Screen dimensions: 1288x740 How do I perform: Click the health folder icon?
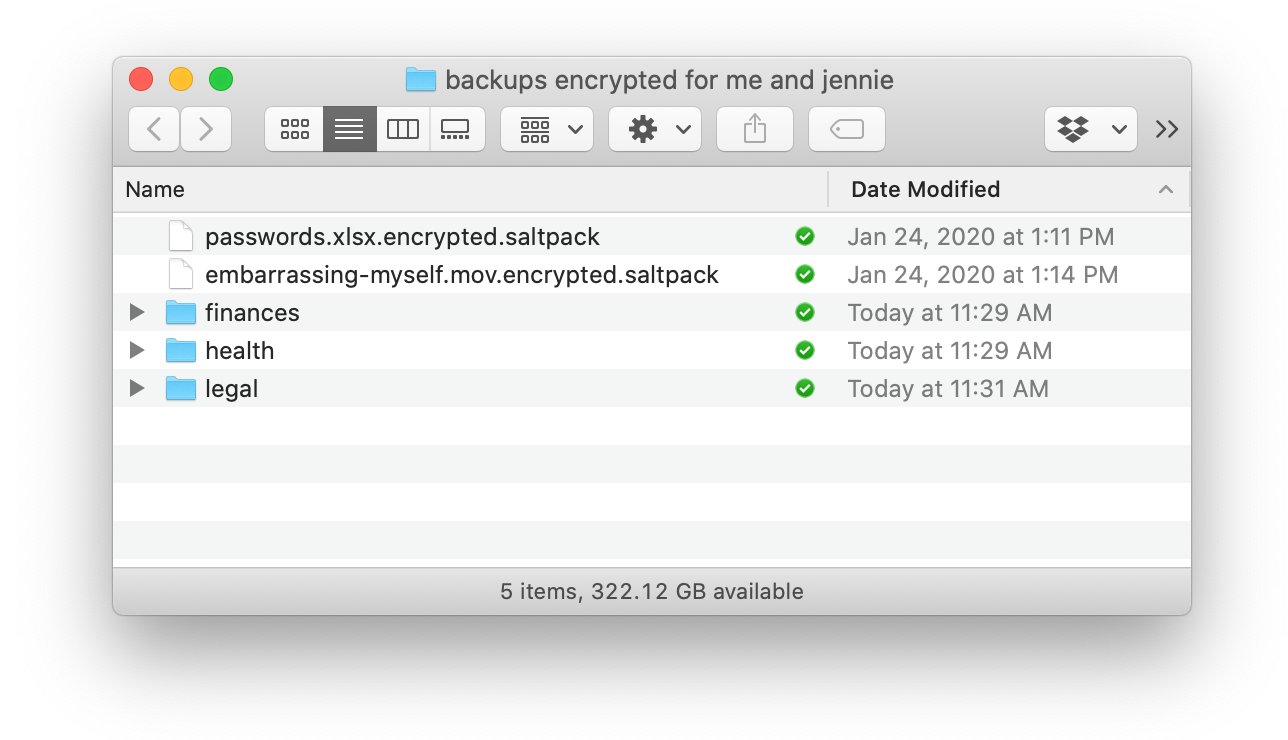point(180,351)
